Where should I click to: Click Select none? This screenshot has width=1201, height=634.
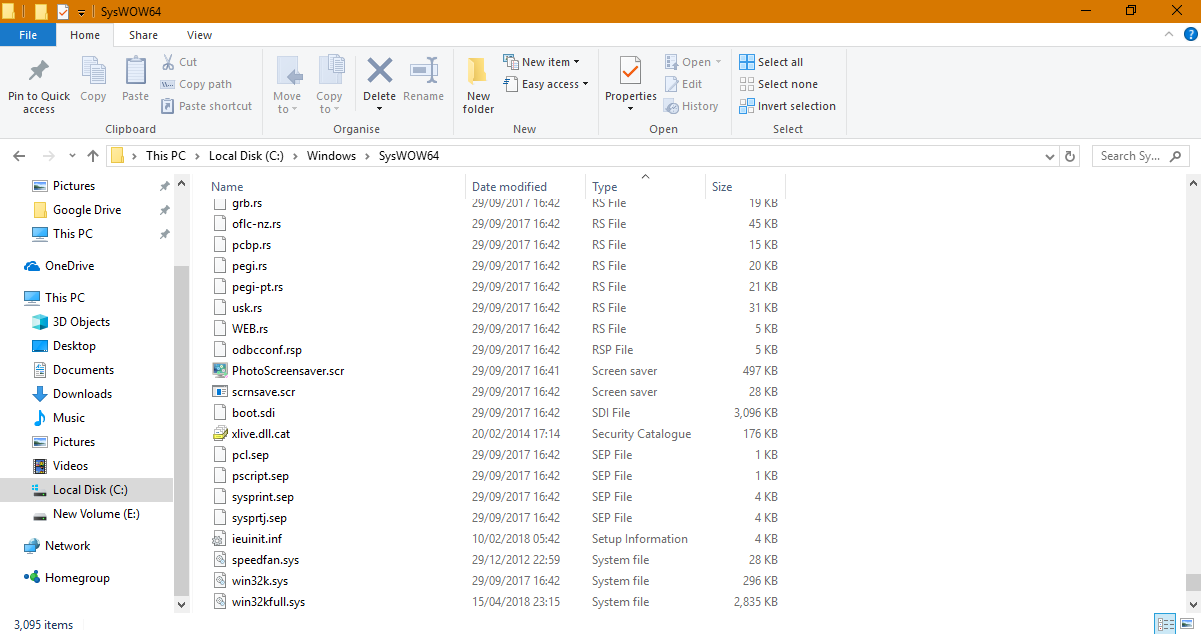pyautogui.click(x=778, y=84)
